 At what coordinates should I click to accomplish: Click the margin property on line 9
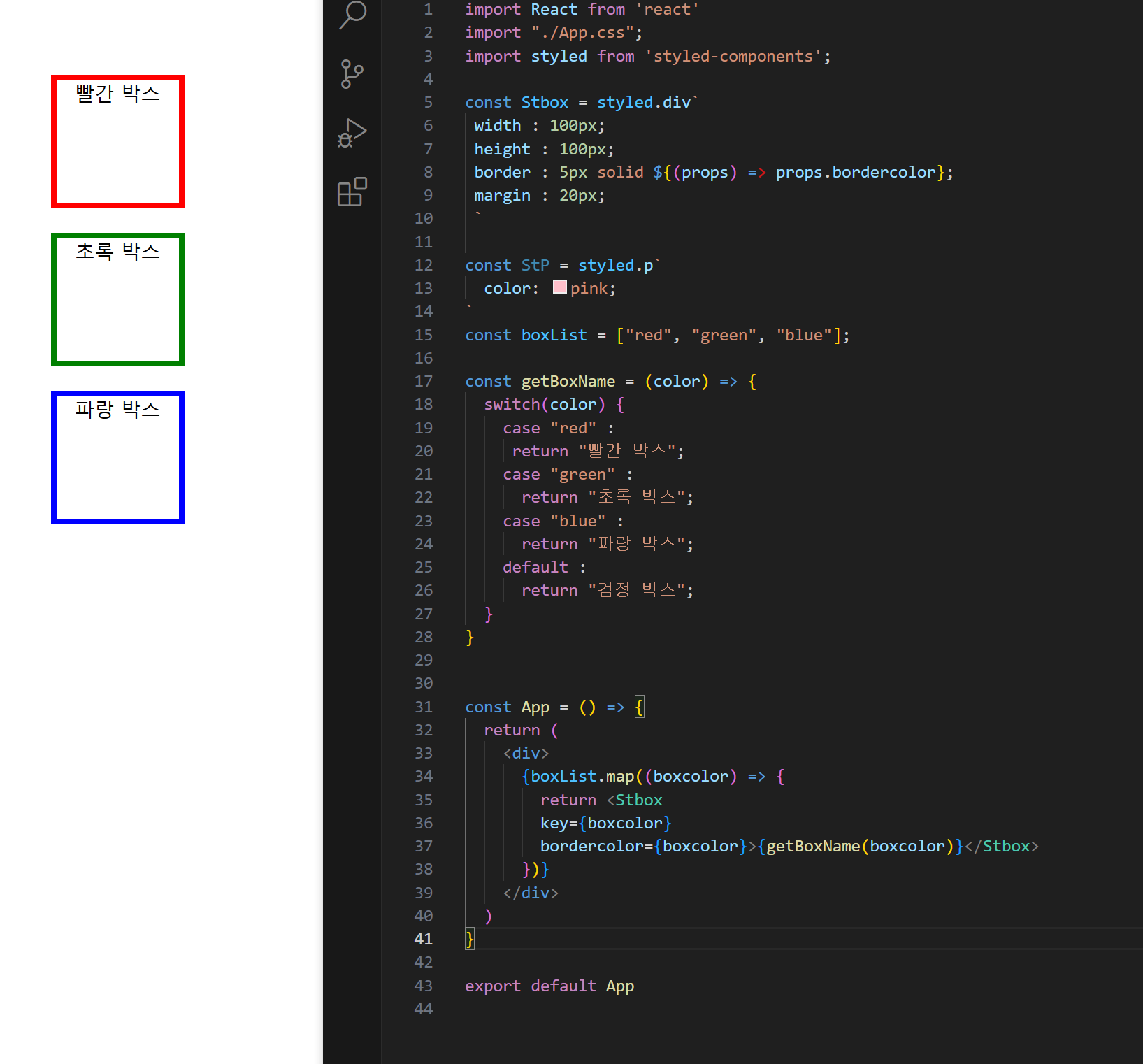coord(502,195)
